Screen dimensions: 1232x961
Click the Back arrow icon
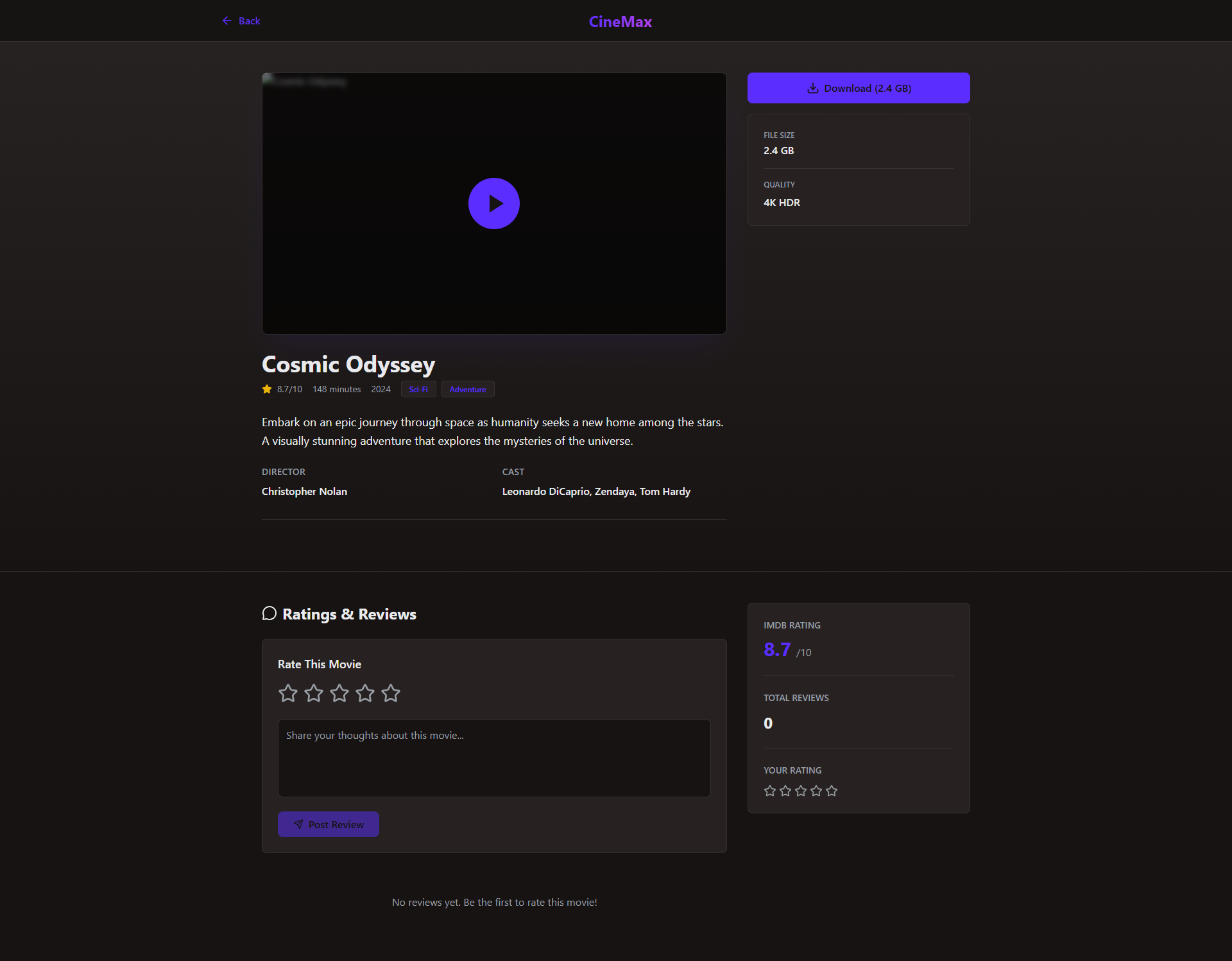click(227, 21)
